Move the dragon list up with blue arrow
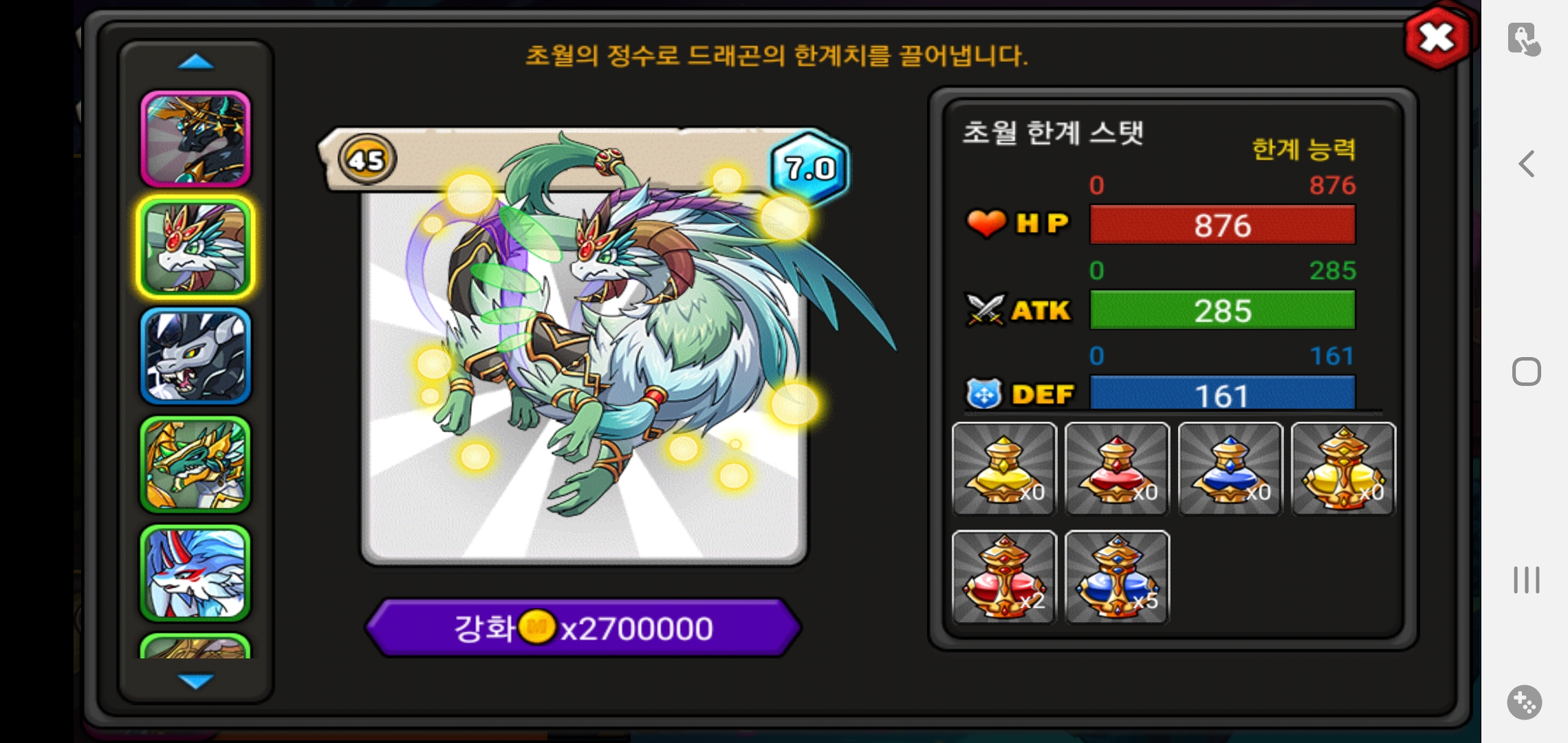Screen dimensions: 1568x743 point(196,62)
